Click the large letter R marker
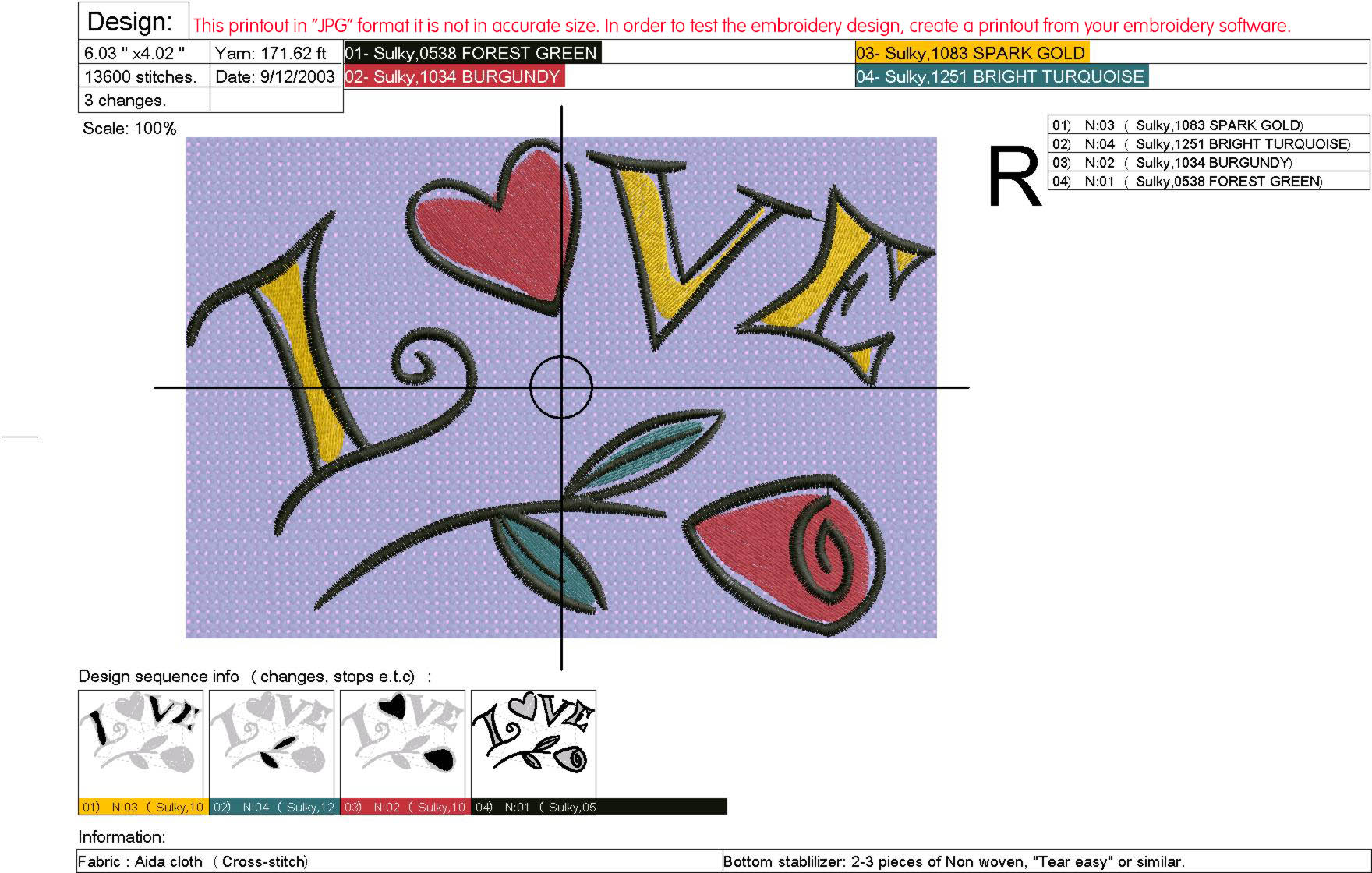Image resolution: width=1372 pixels, height=873 pixels. 1013,177
